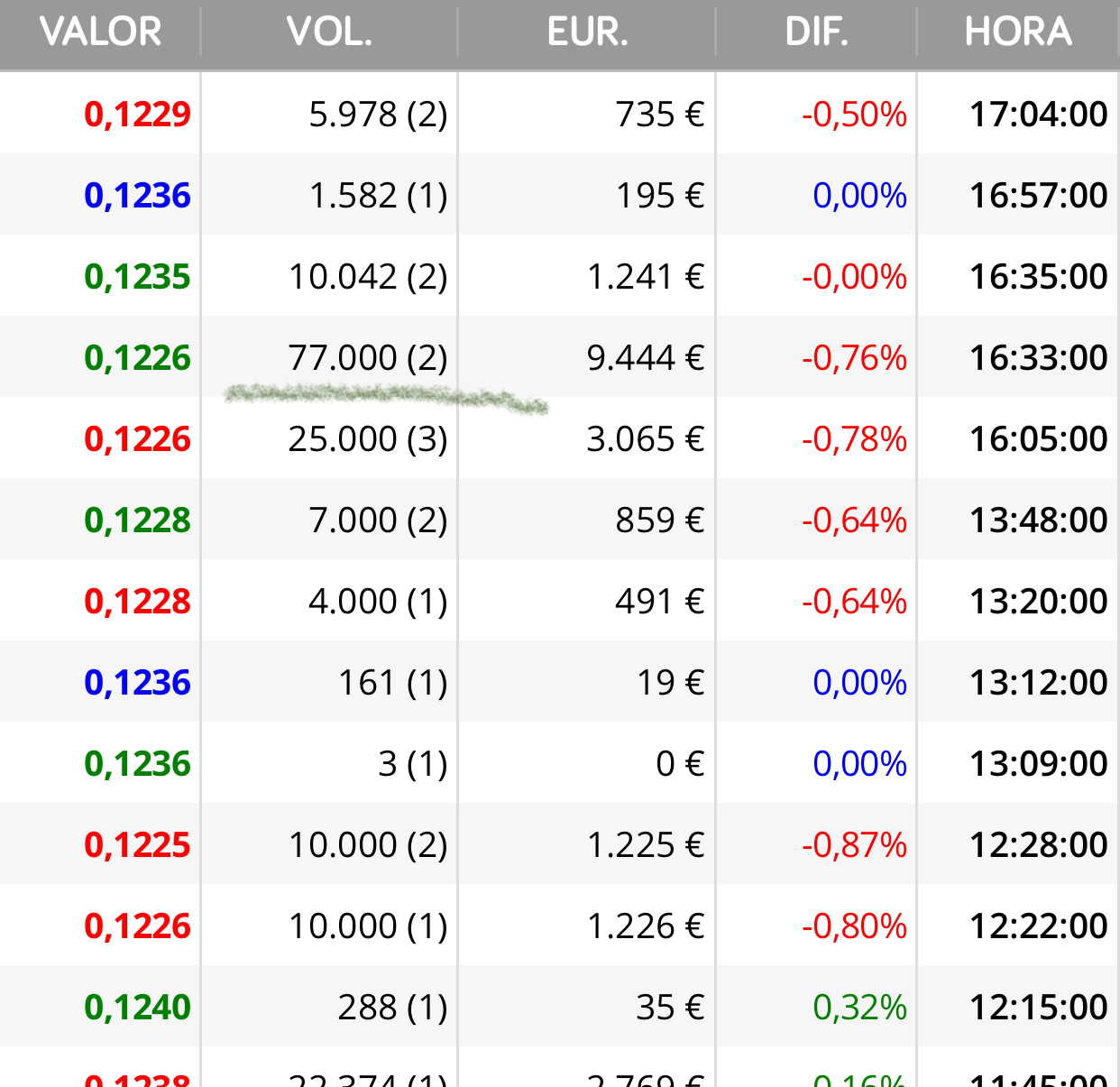Select the -0,78% difference cell
The width and height of the screenshot is (1120, 1087).
click(x=854, y=439)
